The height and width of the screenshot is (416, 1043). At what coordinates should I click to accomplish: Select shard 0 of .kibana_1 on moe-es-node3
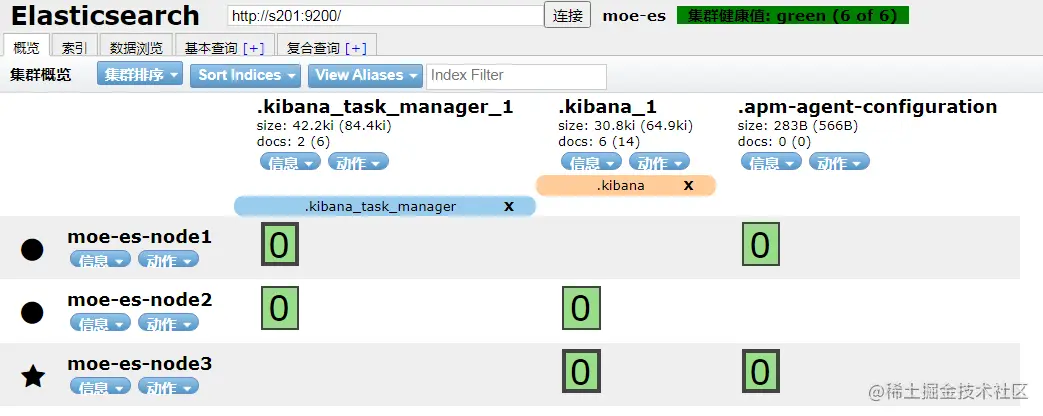point(581,371)
